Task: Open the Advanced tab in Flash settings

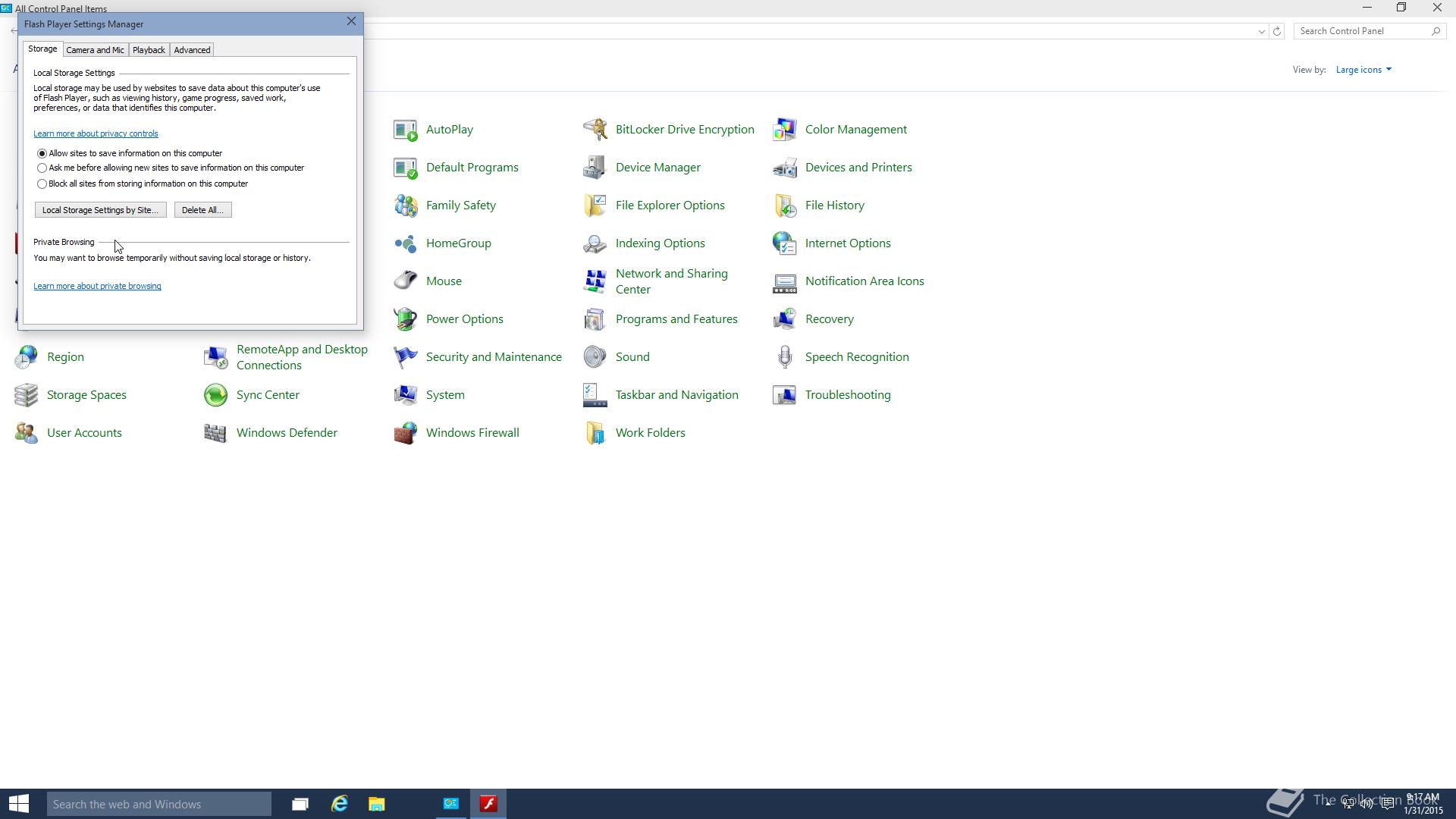Action: [192, 50]
